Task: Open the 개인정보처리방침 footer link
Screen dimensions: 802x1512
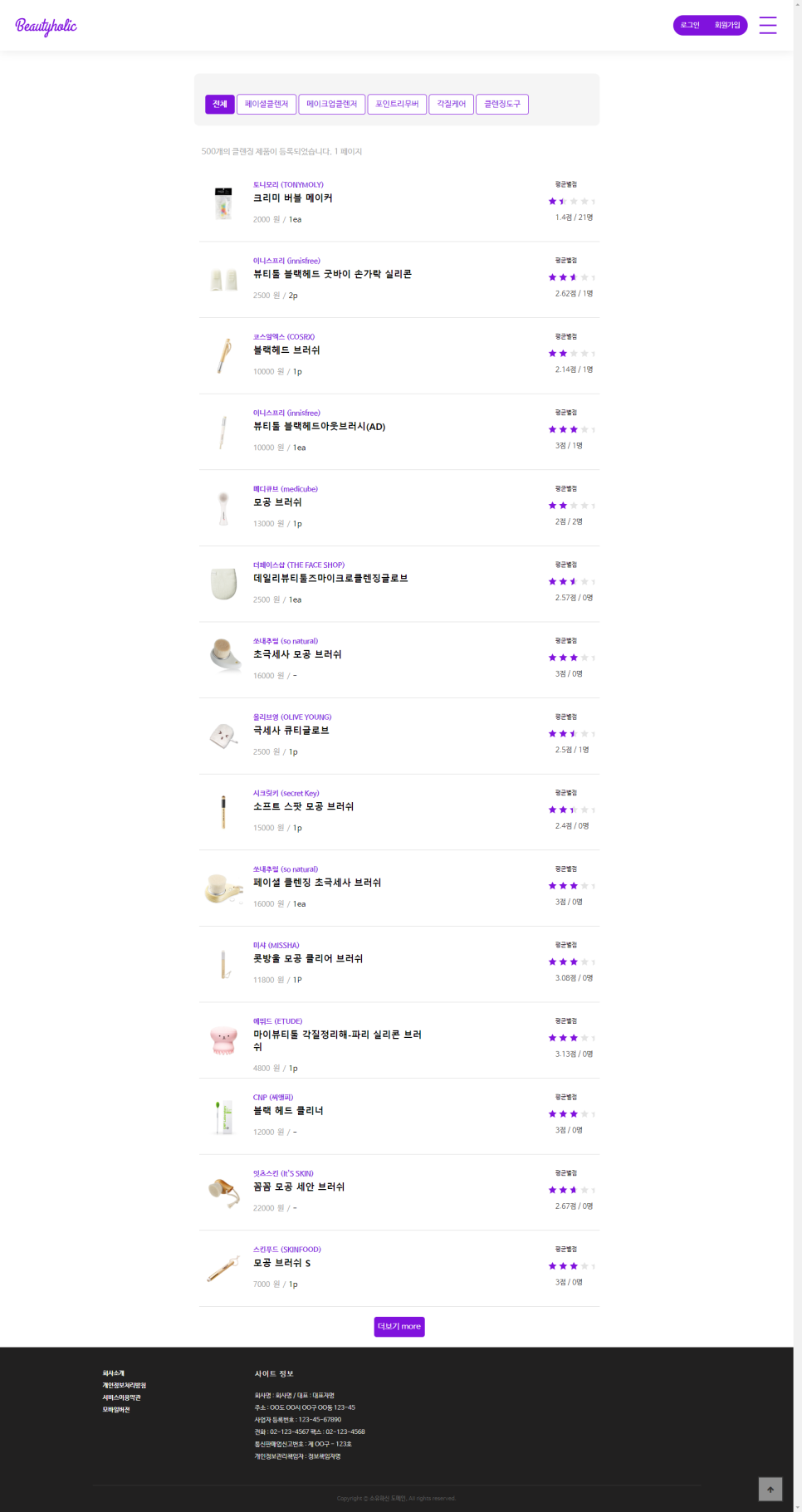Action: (124, 1386)
